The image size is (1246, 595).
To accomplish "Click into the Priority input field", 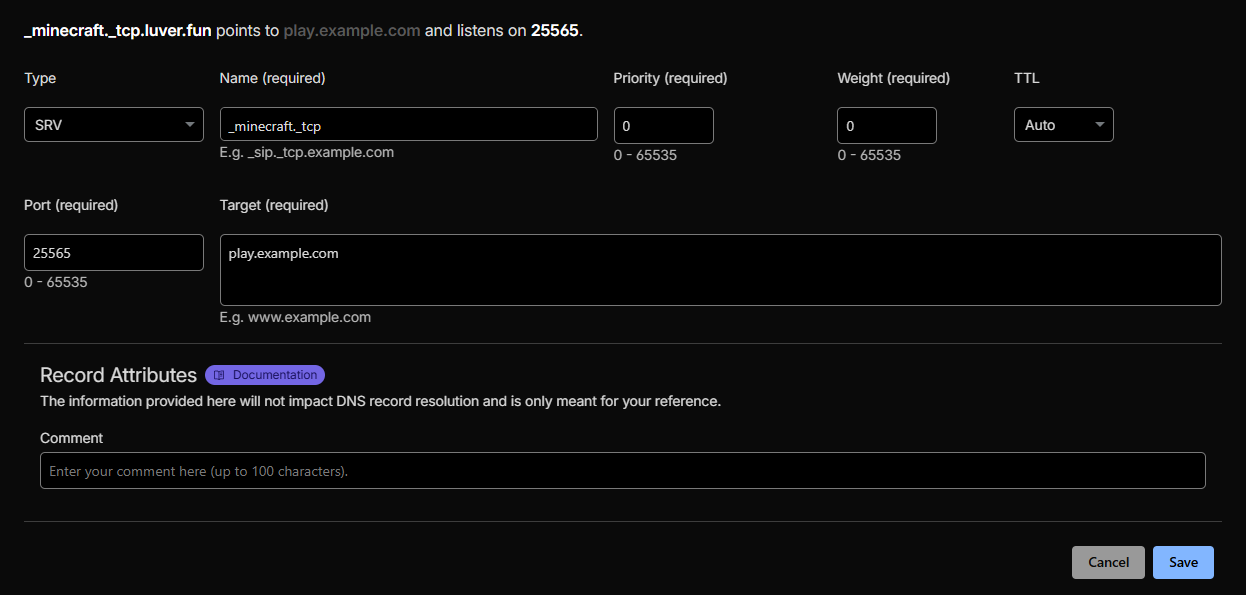I will [663, 126].
